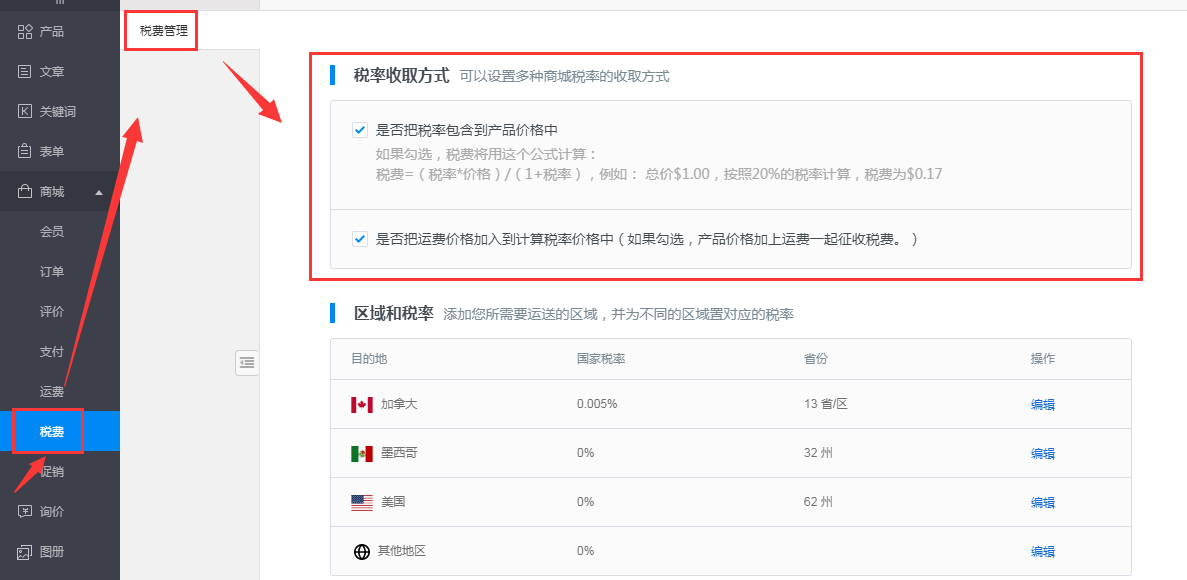1187x580 pixels.
Task: Toggle sidebar collapse icon button
Action: [247, 363]
